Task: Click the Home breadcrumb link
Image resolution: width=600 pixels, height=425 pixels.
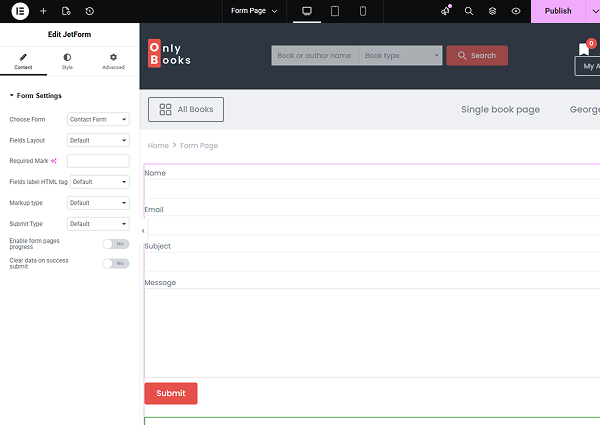Action: pos(158,146)
